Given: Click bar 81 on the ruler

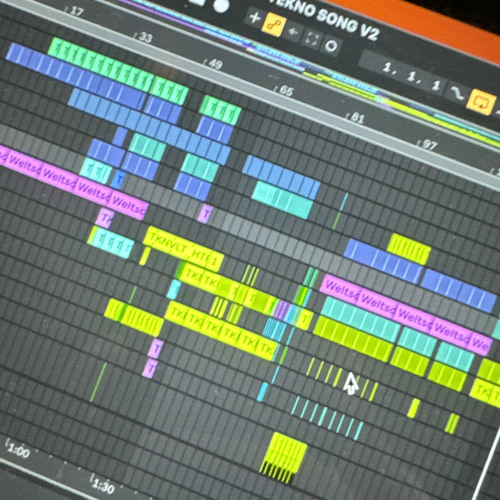Looking at the screenshot, I should pyautogui.click(x=356, y=117).
